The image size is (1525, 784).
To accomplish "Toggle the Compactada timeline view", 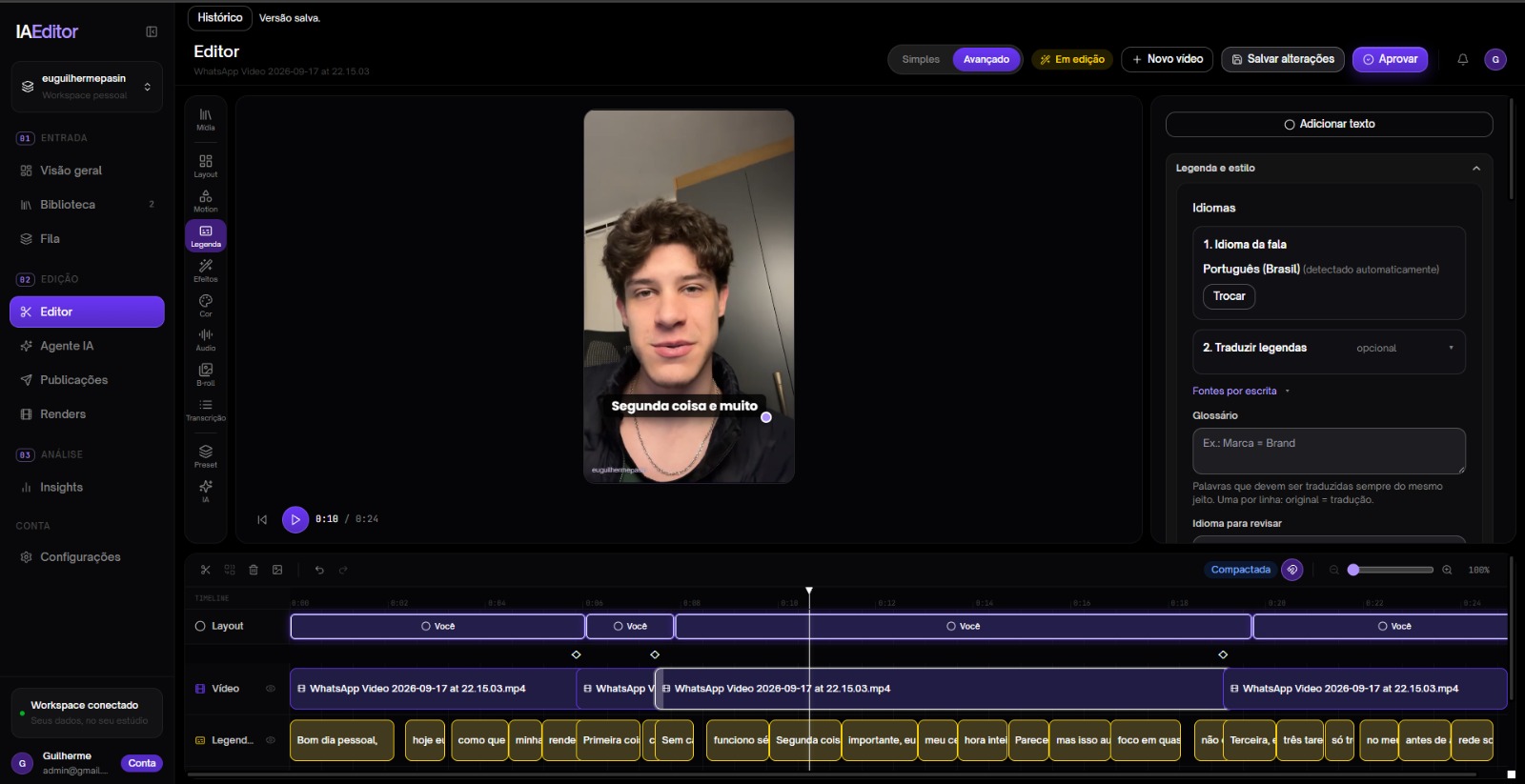I will coord(1240,570).
